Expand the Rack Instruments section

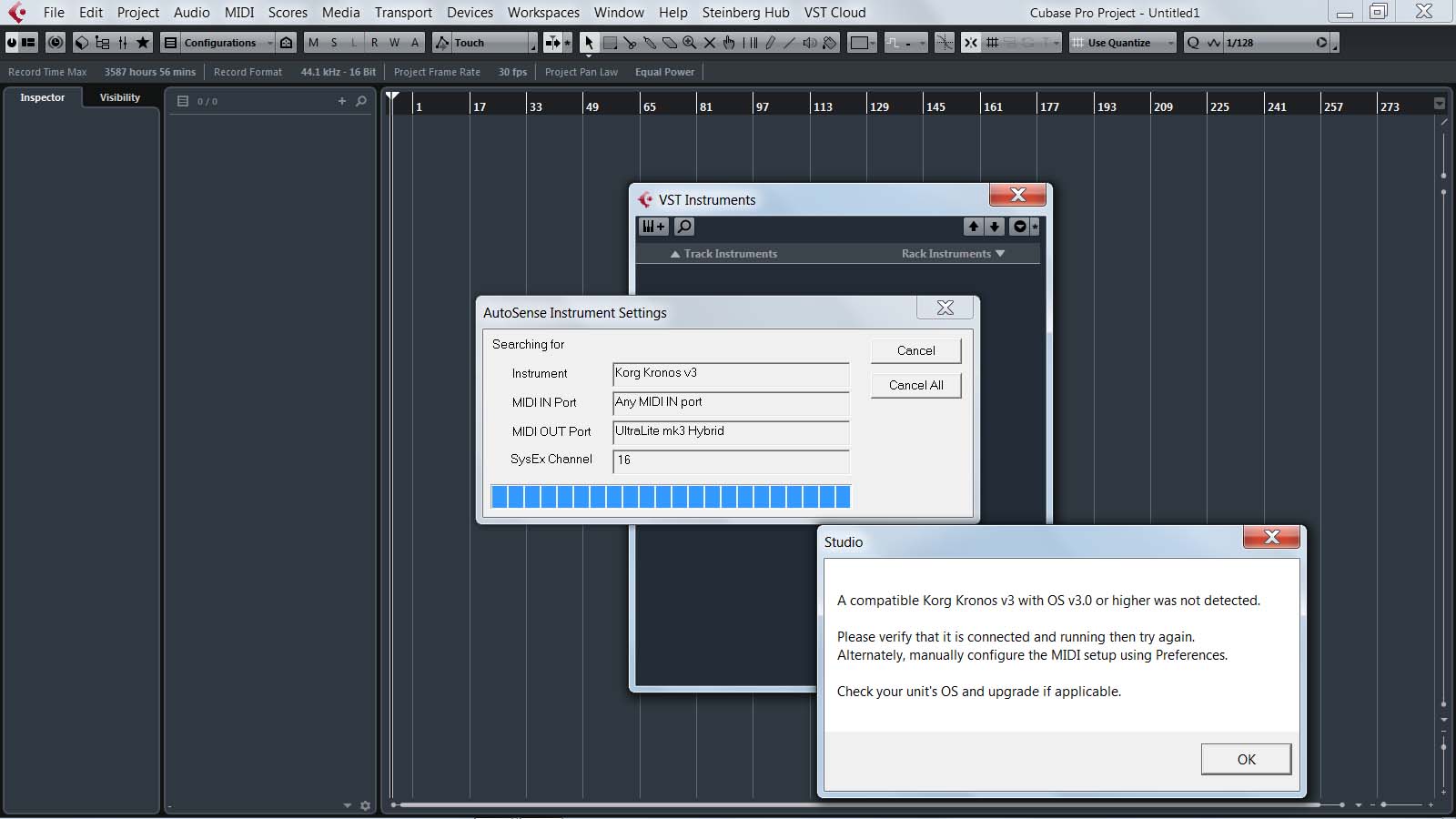(953, 254)
